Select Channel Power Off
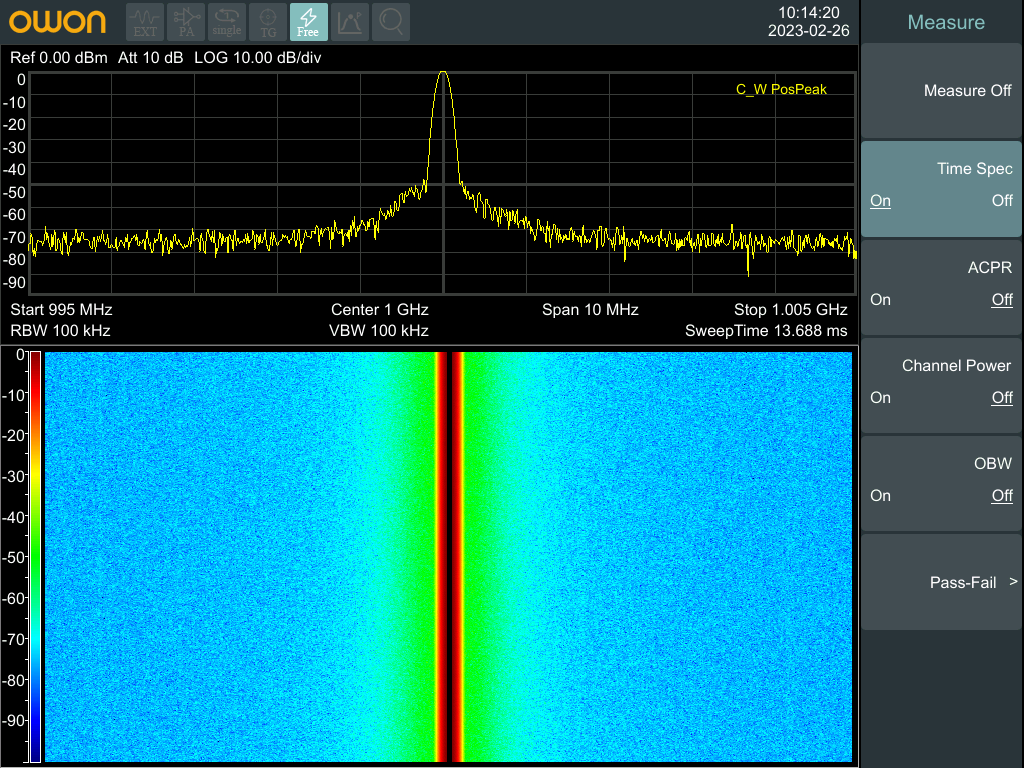Image resolution: width=1024 pixels, height=768 pixels. 1002,398
